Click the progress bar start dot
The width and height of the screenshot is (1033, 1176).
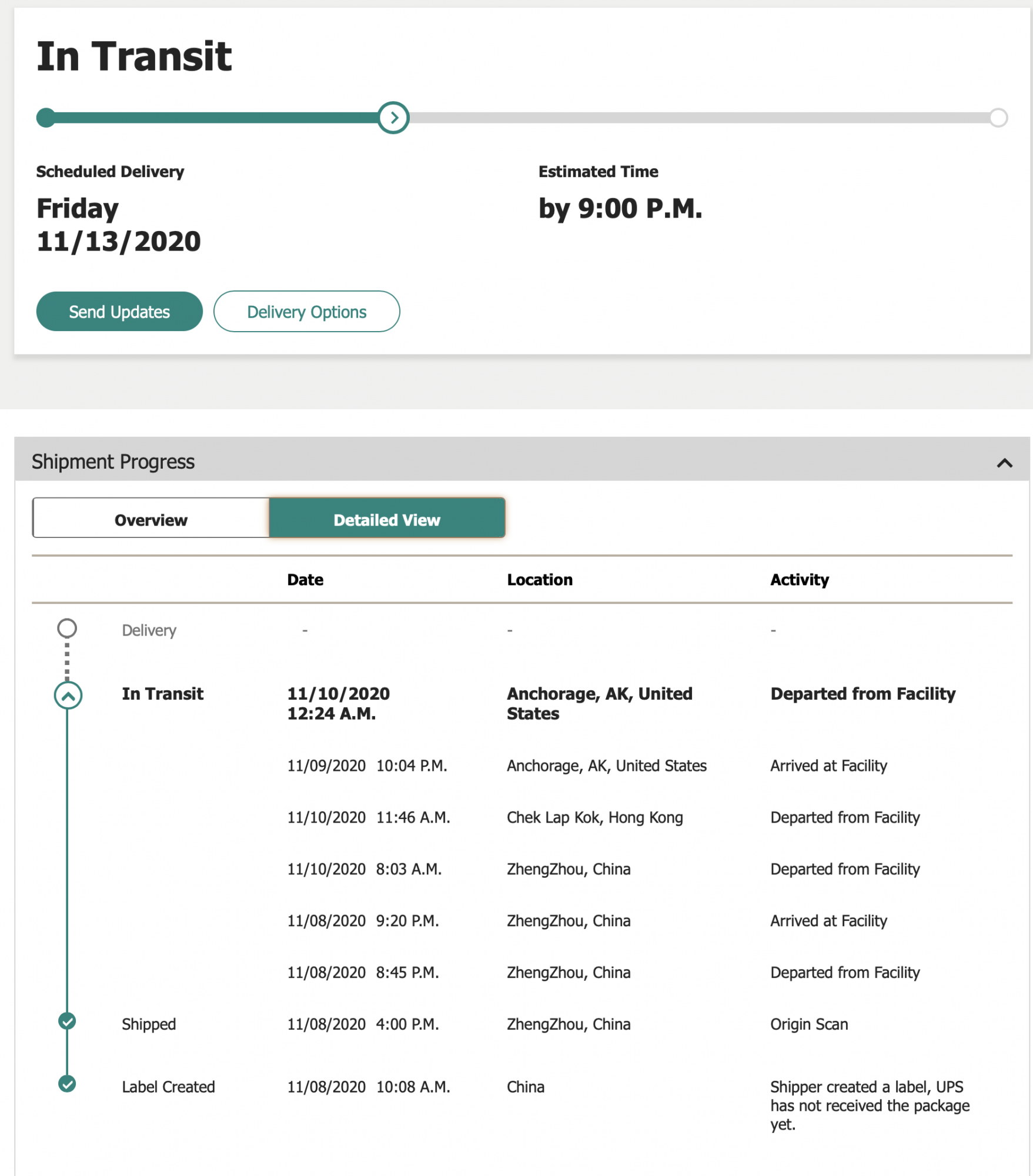click(46, 118)
